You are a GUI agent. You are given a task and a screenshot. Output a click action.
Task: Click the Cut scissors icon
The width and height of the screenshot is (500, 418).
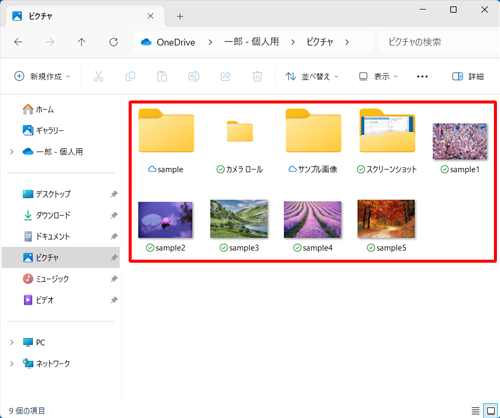98,77
